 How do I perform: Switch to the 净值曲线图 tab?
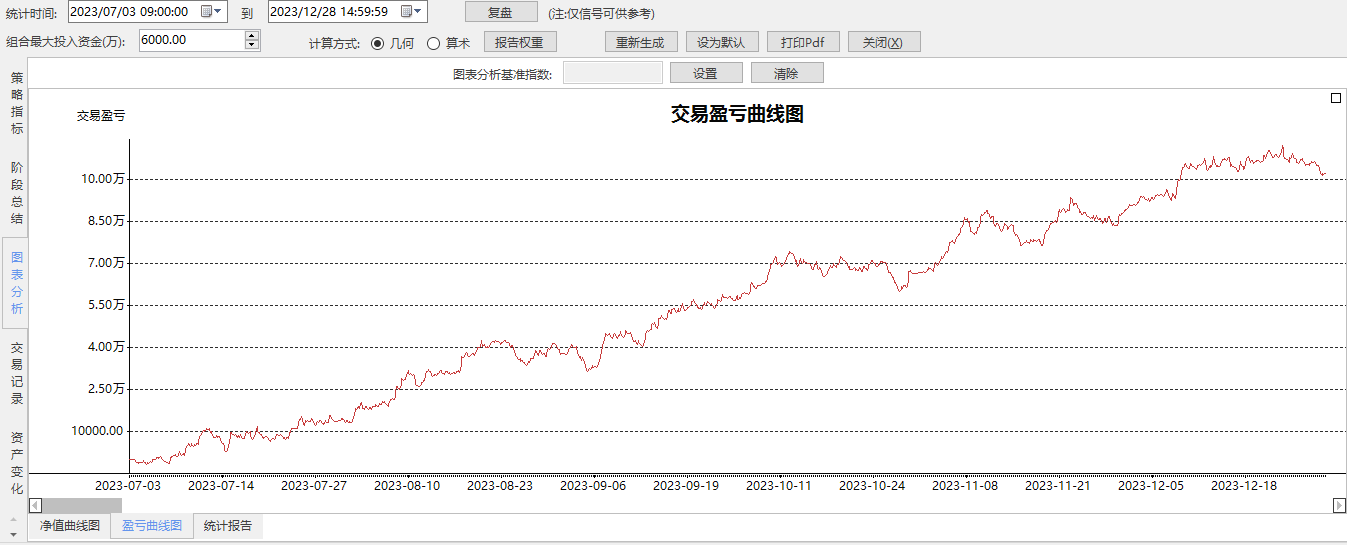[69, 525]
